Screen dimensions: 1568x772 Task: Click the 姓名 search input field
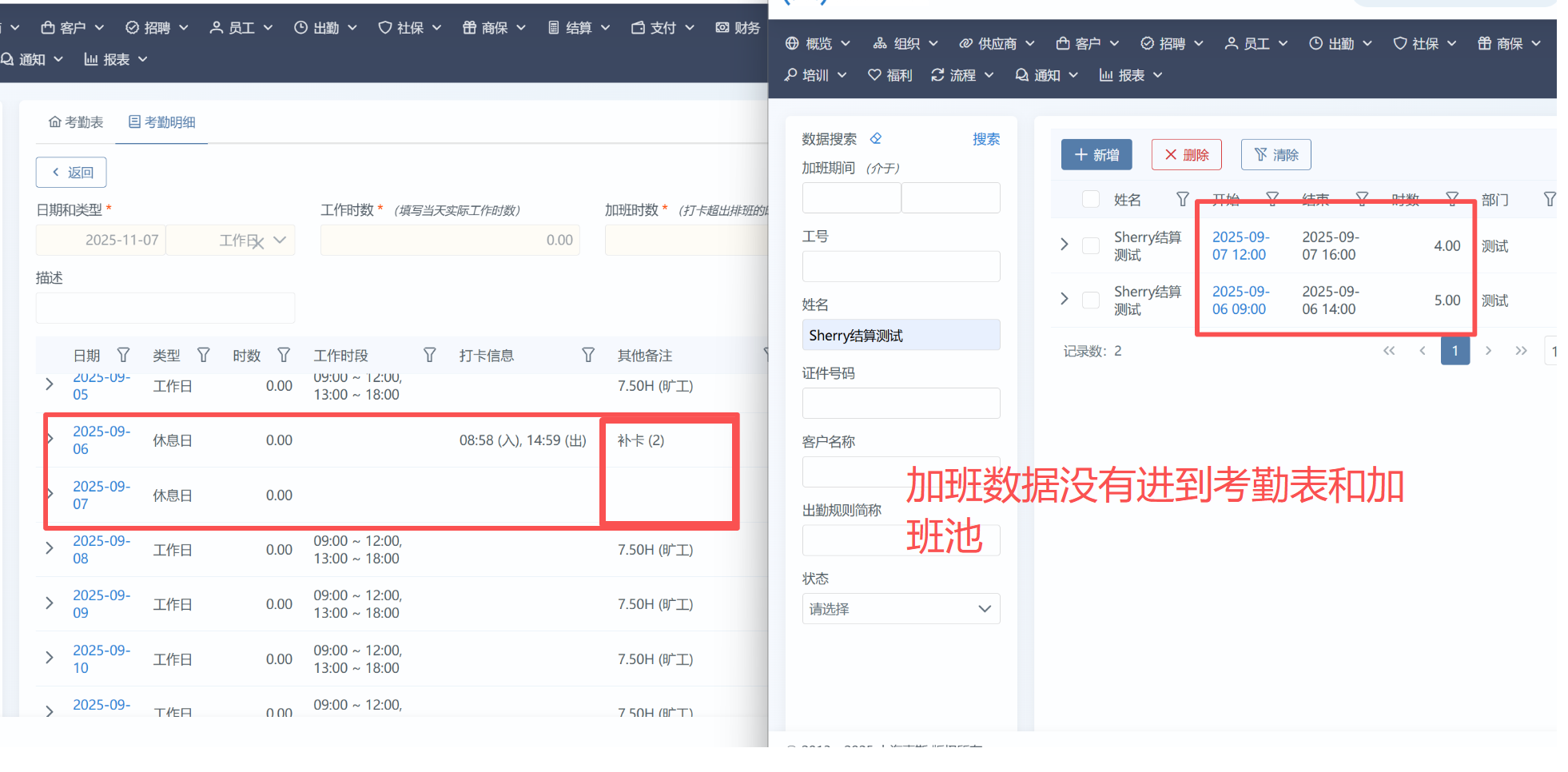tap(901, 336)
